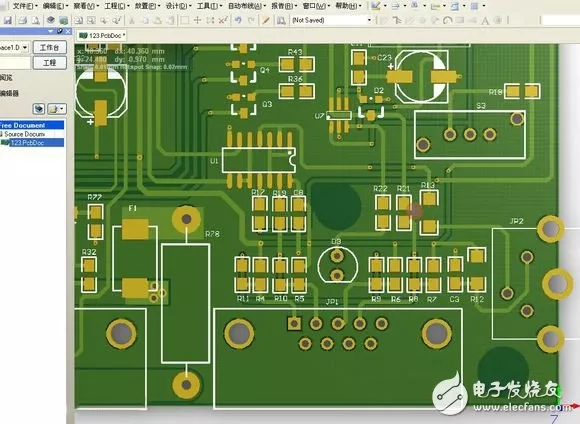Click the 工作台 button
The height and width of the screenshot is (424, 580).
click(50, 47)
